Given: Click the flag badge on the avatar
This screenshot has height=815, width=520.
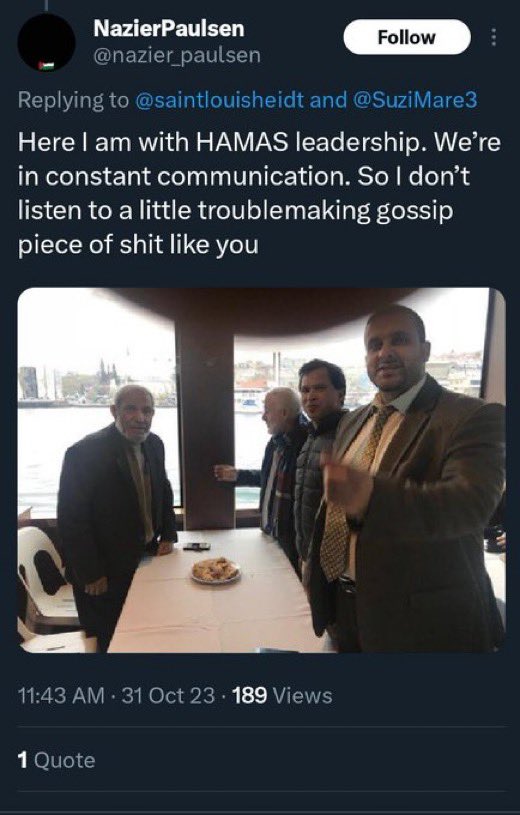Looking at the screenshot, I should [x=46, y=66].
